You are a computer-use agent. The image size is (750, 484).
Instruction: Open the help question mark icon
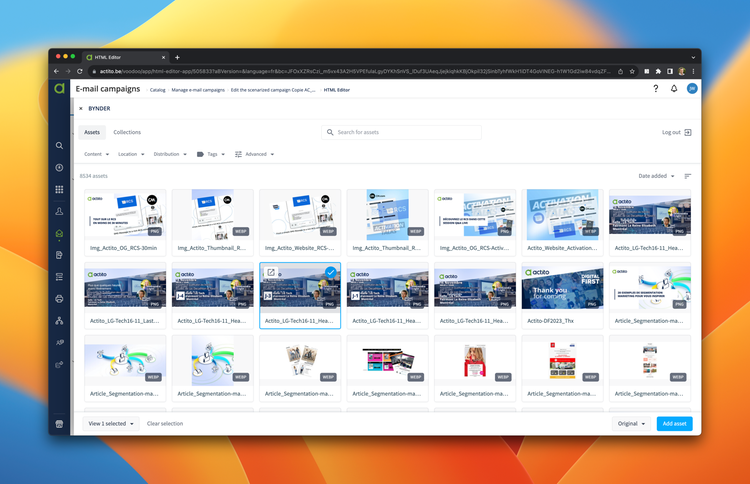tap(656, 89)
